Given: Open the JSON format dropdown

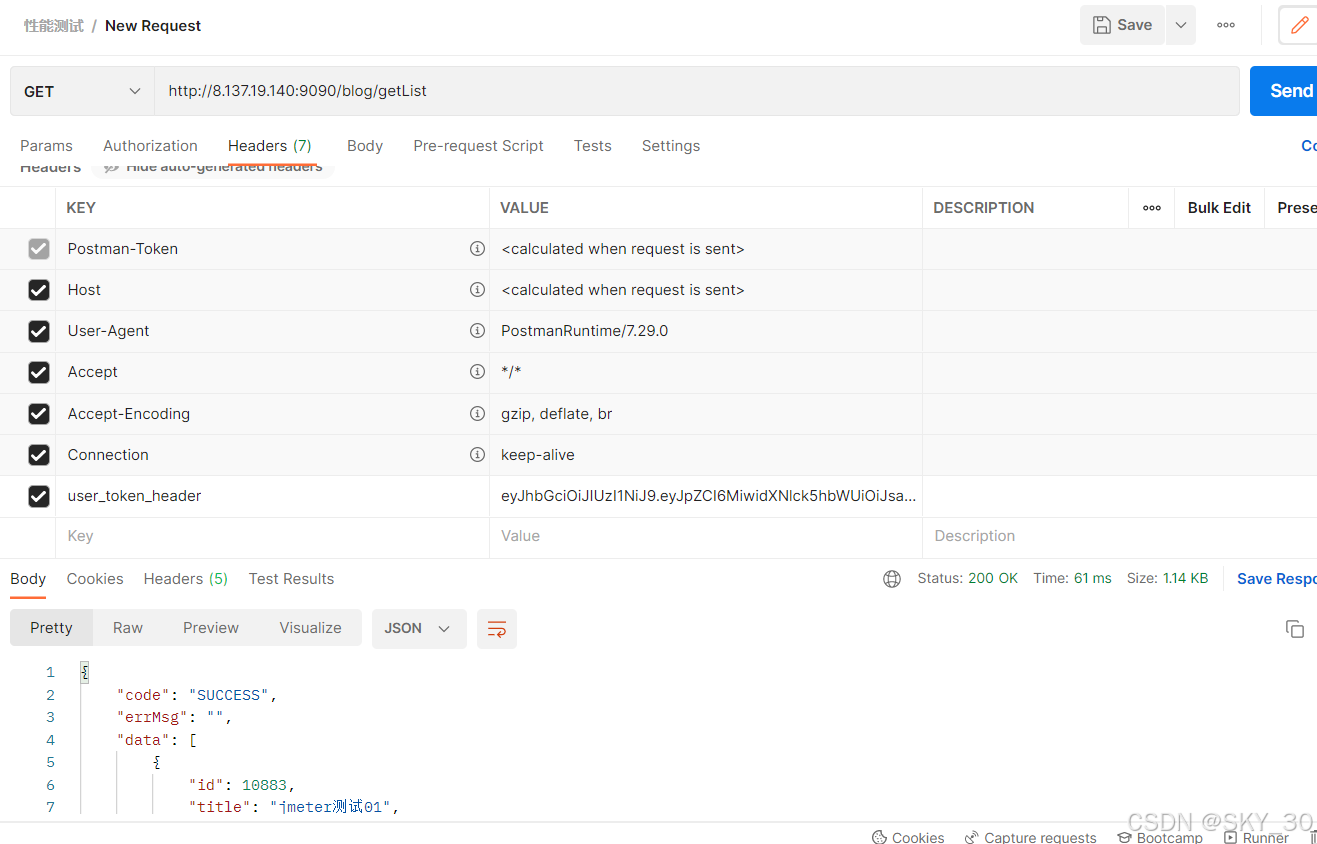Looking at the screenshot, I should (419, 628).
